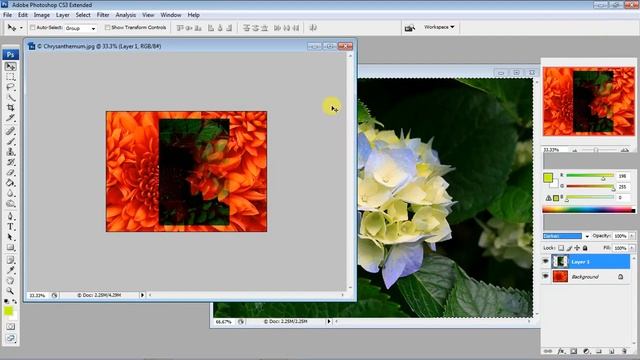Select the Notes tool

pyautogui.click(x=11, y=260)
